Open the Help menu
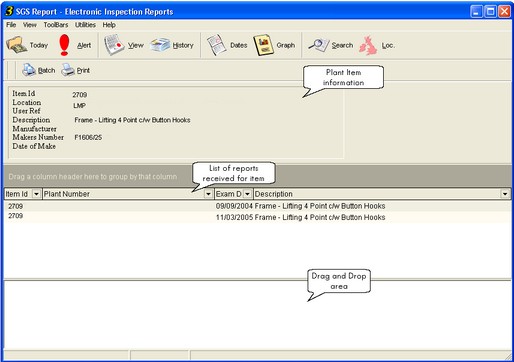Image resolution: width=514 pixels, height=362 pixels. click(109, 25)
